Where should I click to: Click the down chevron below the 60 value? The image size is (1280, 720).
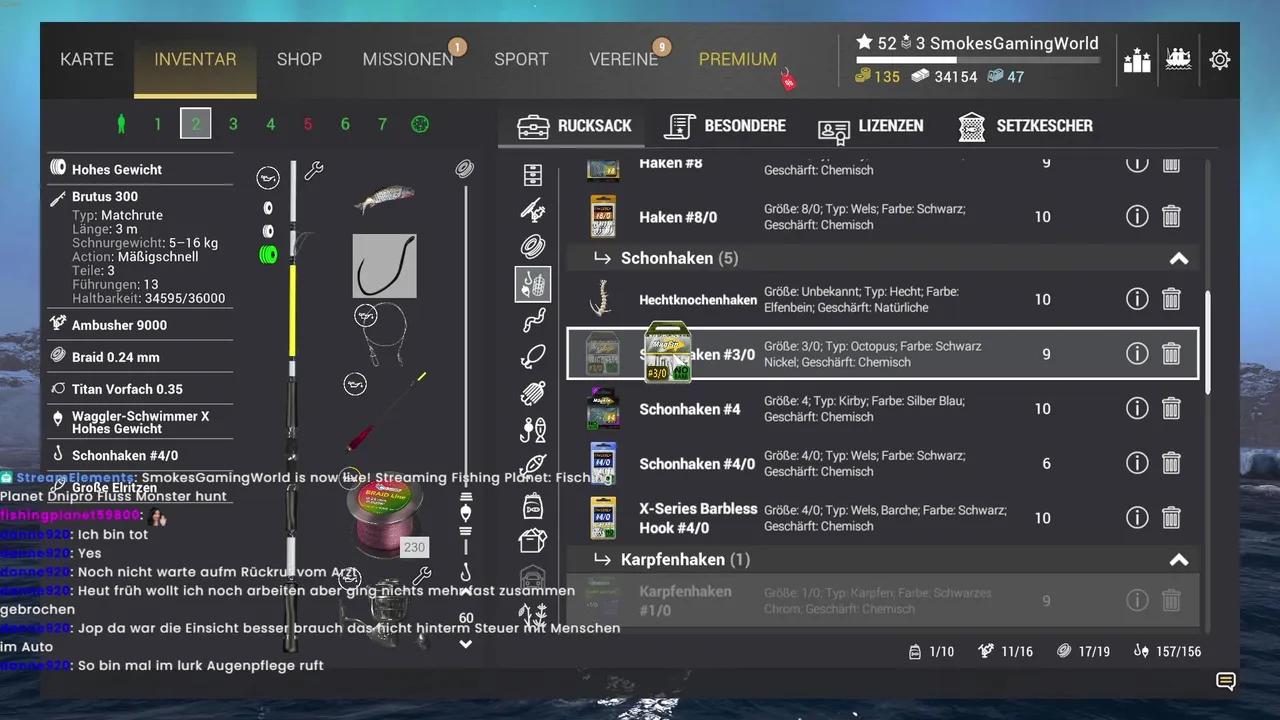(465, 644)
